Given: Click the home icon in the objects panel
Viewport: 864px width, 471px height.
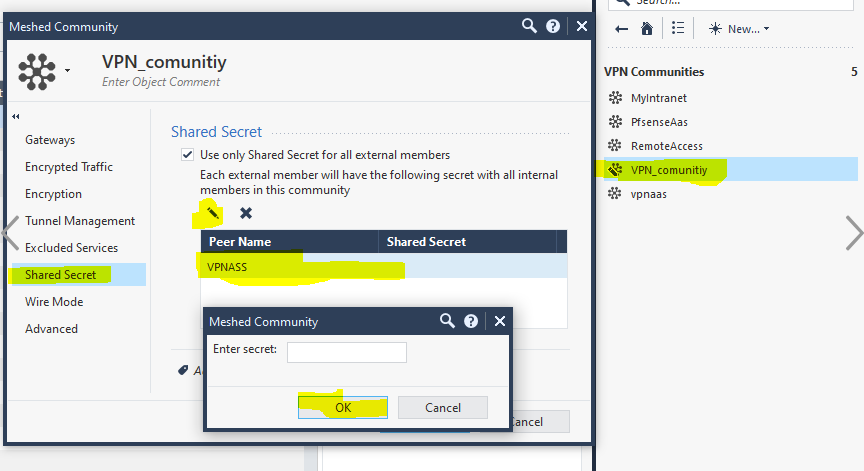Looking at the screenshot, I should pyautogui.click(x=647, y=29).
